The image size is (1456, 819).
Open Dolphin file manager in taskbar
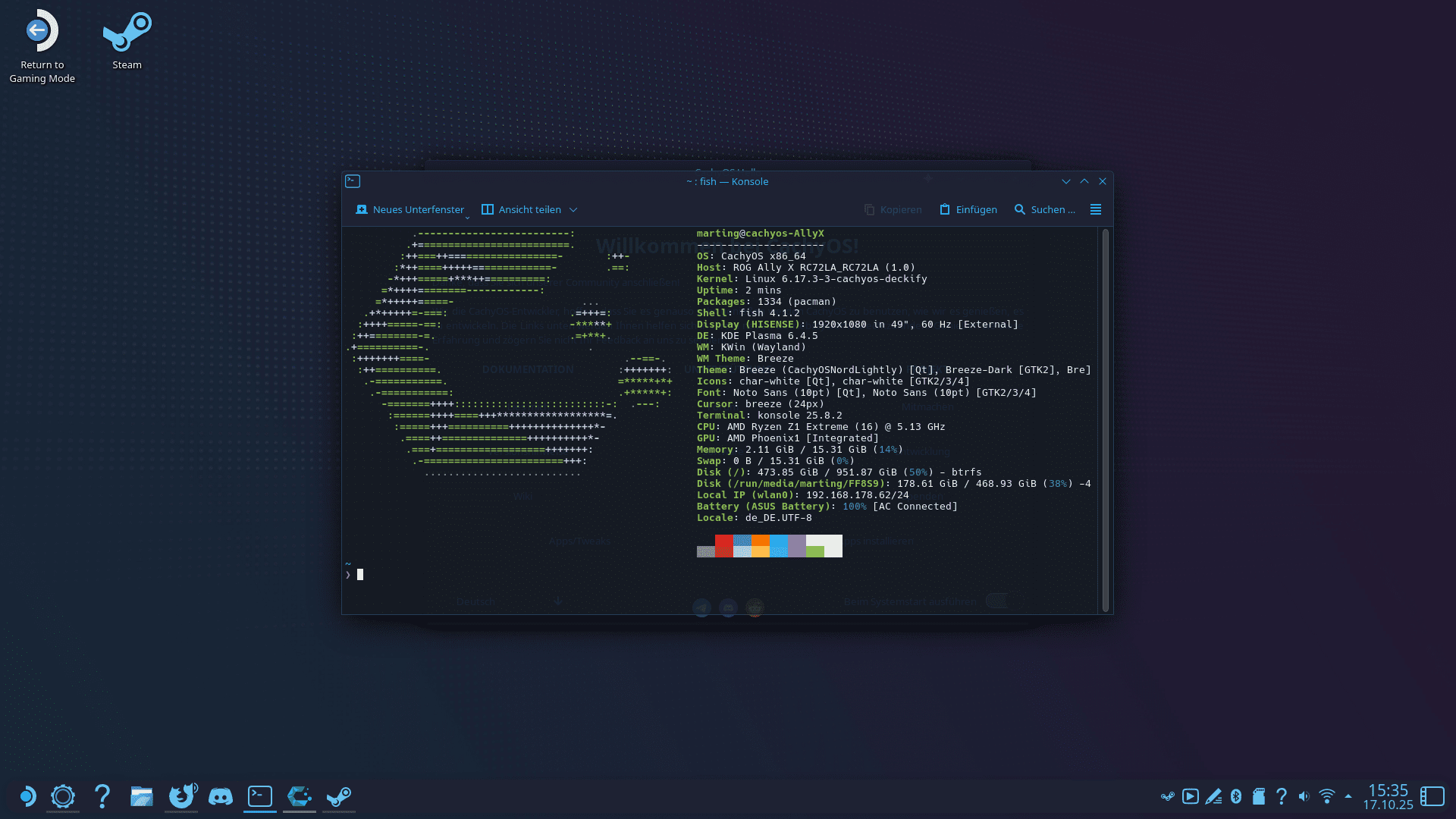142,796
